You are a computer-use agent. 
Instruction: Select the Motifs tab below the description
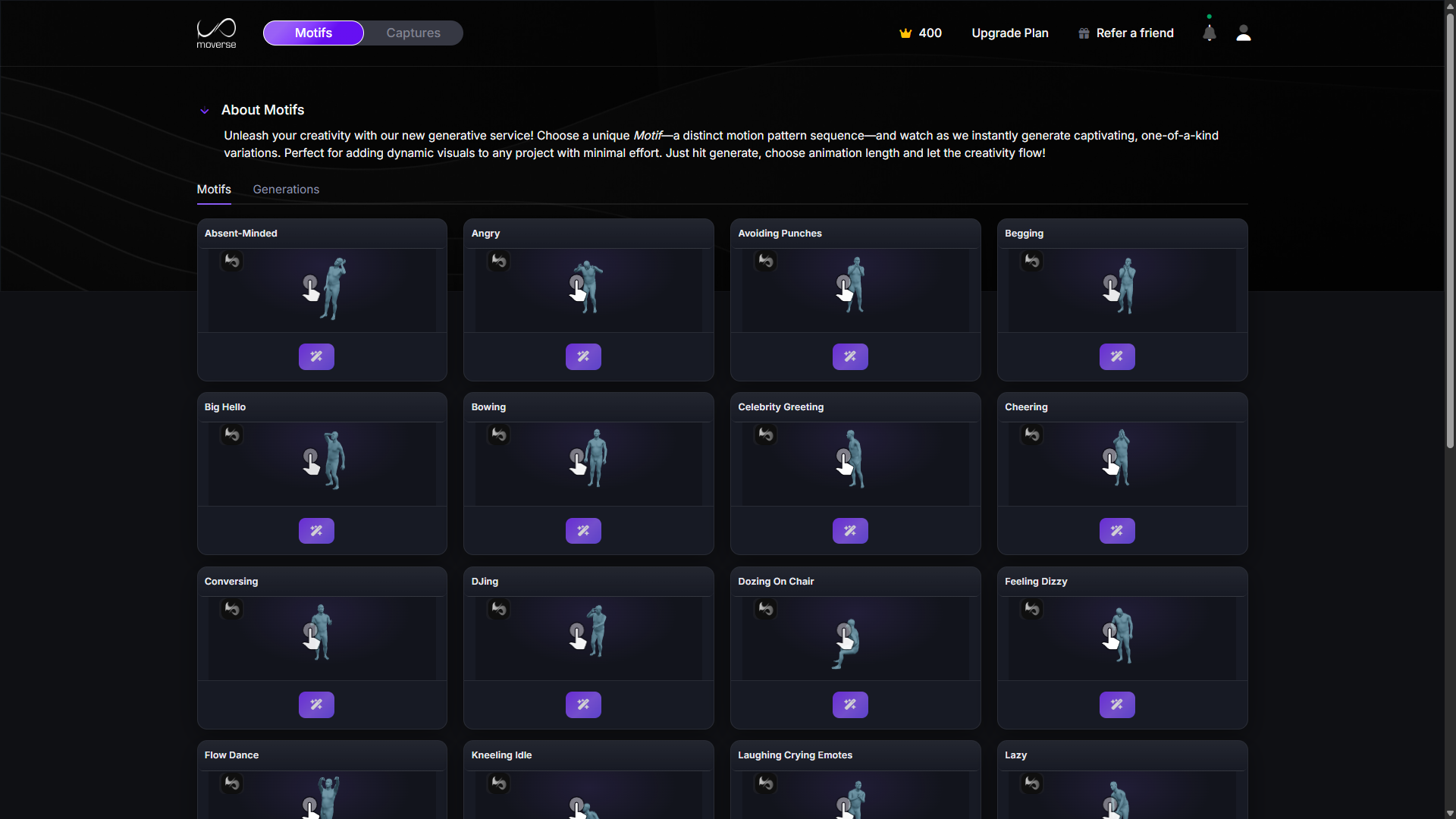(214, 190)
